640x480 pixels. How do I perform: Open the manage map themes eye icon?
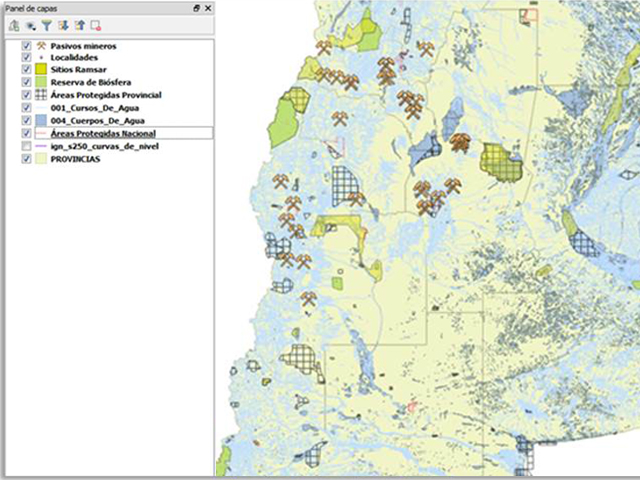pyautogui.click(x=30, y=26)
